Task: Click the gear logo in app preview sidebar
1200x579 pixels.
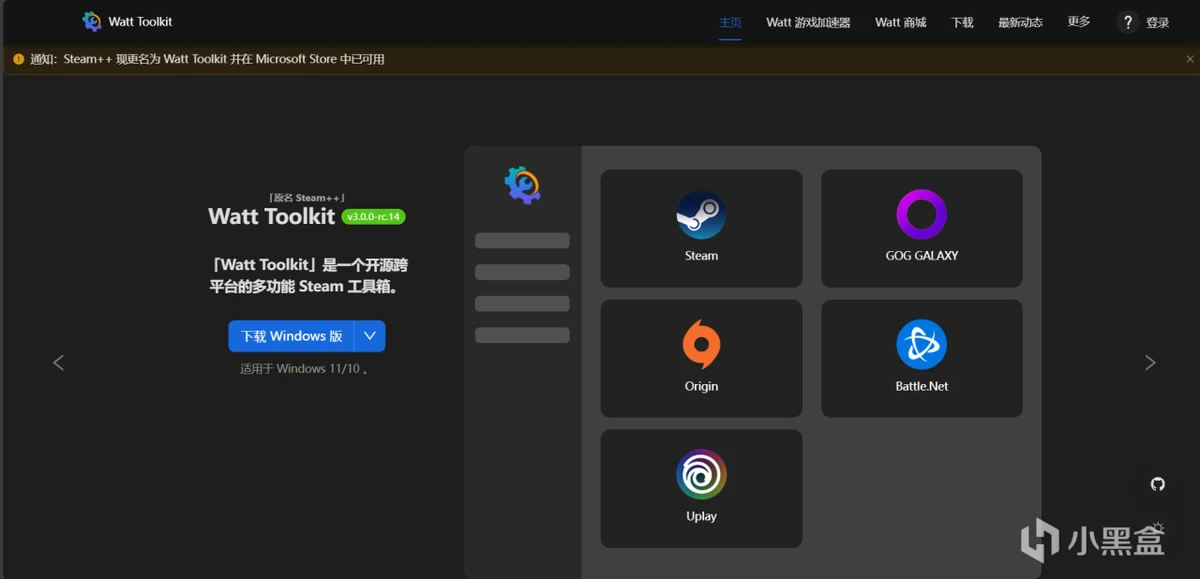Action: point(522,185)
